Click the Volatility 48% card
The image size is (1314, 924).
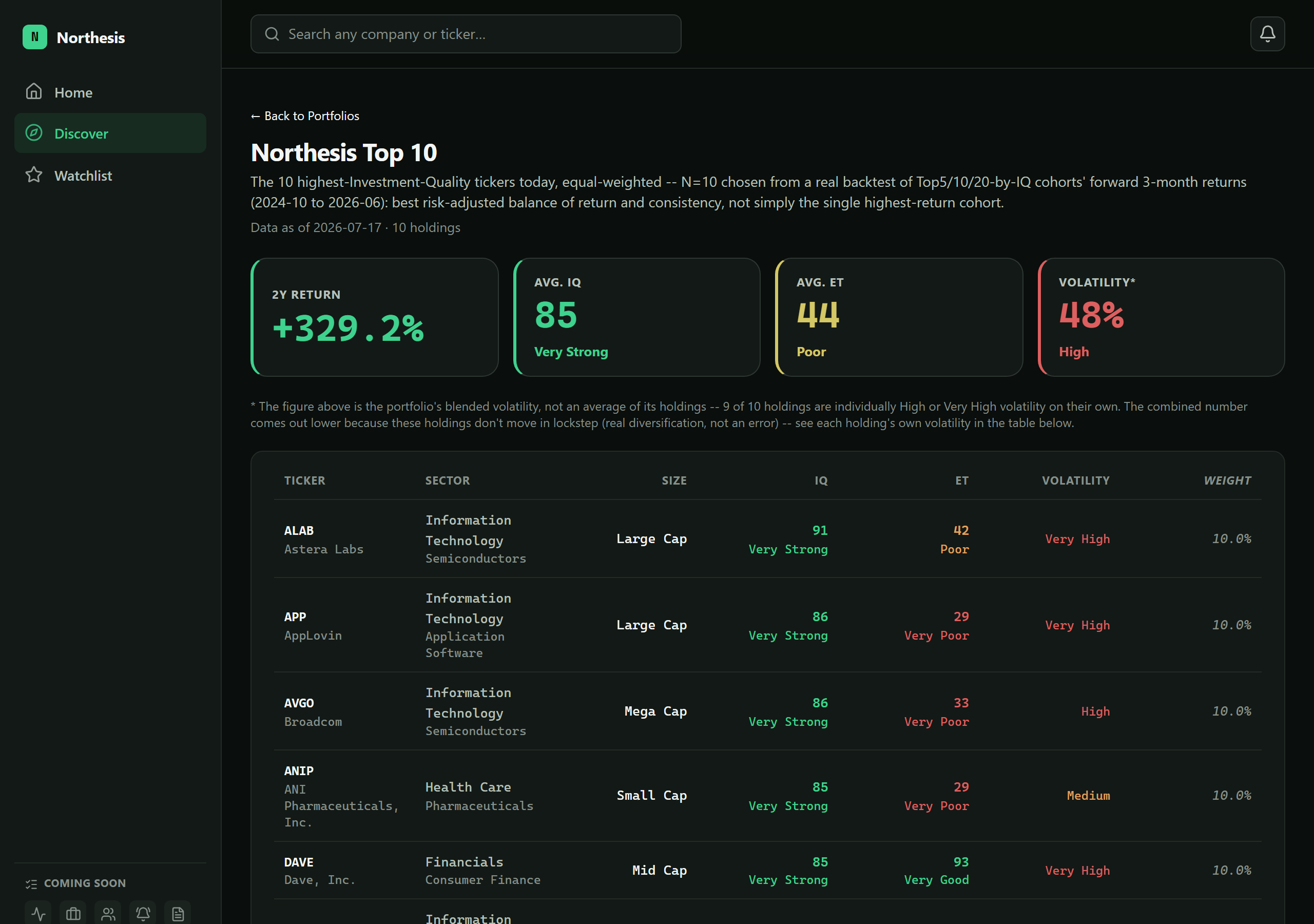tap(1161, 317)
